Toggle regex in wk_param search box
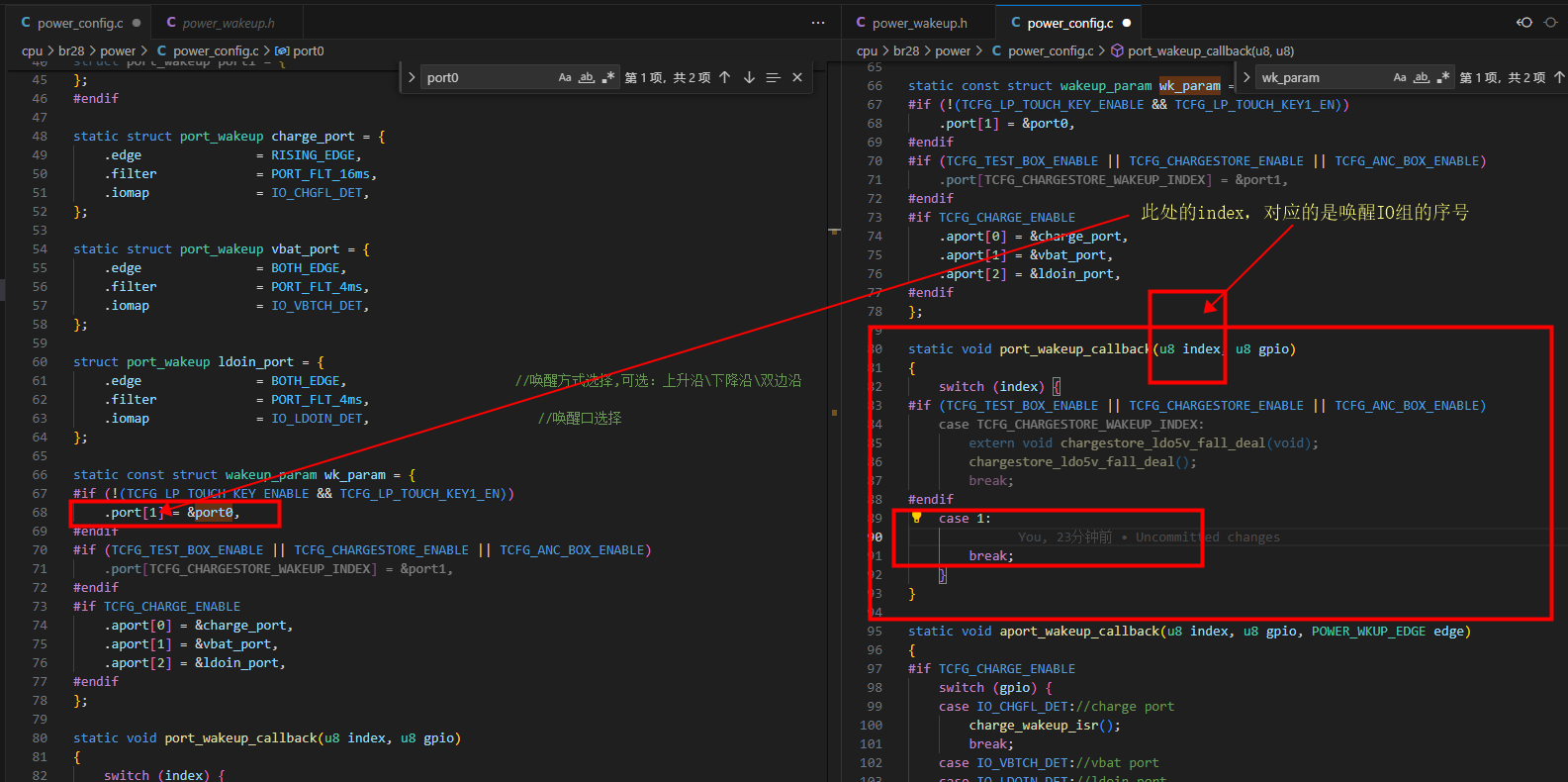This screenshot has height=782, width=1568. click(x=1443, y=77)
